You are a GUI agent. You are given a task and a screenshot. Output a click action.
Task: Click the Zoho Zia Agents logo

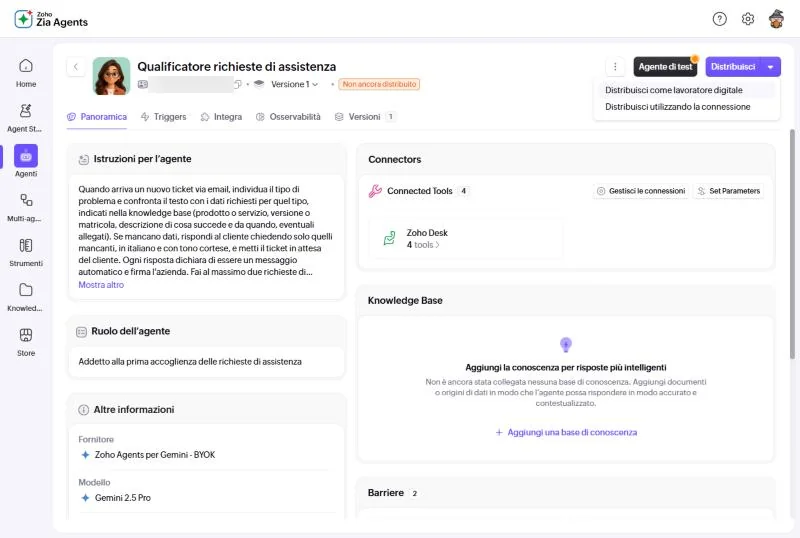pyautogui.click(x=51, y=19)
